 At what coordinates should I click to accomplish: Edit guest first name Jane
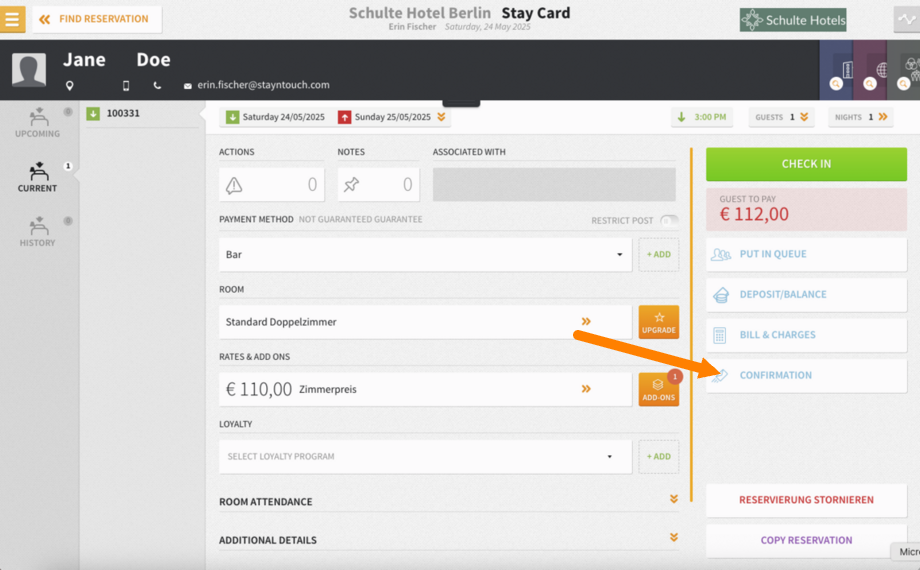click(x=84, y=59)
